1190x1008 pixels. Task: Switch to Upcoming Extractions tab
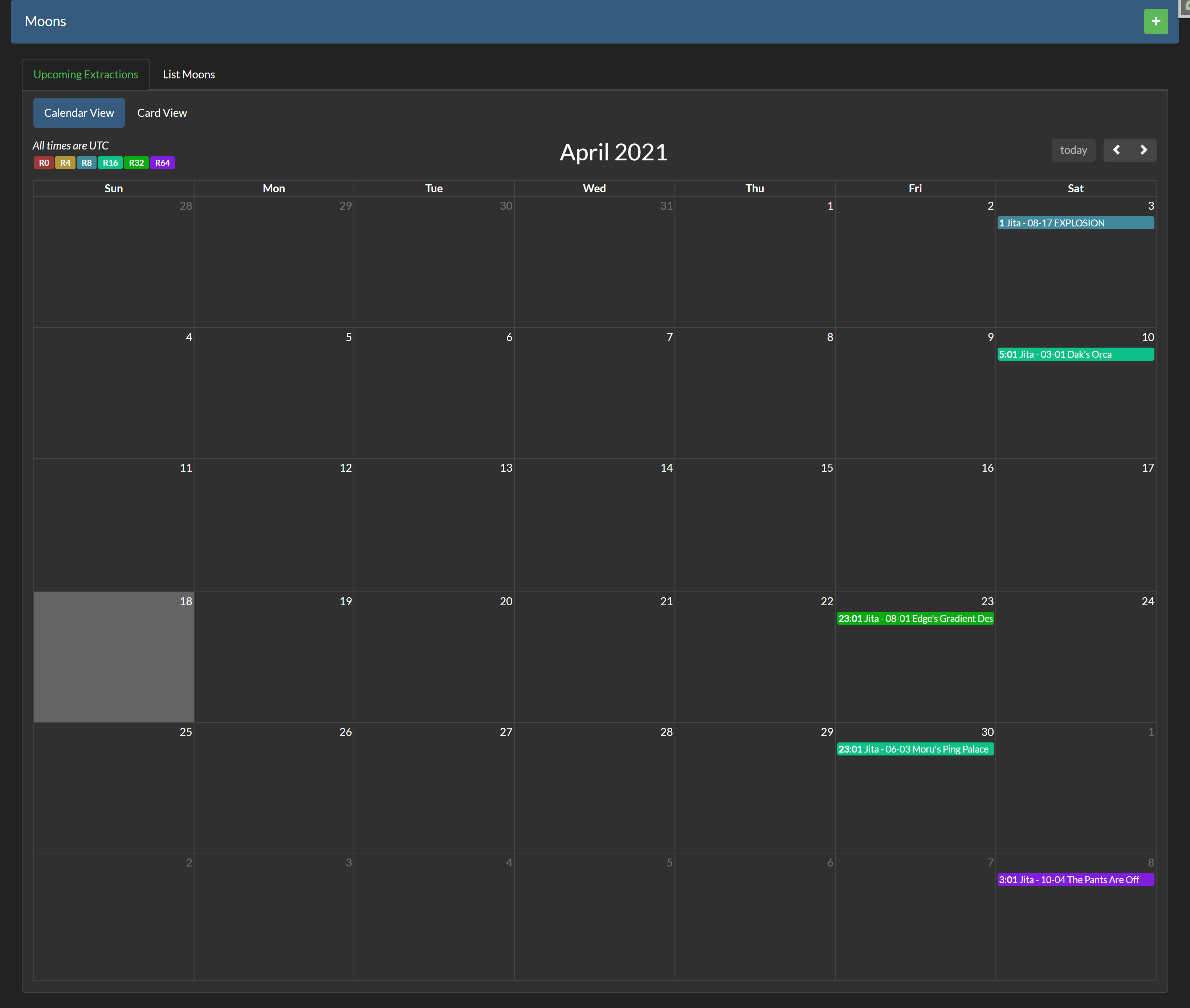(86, 74)
